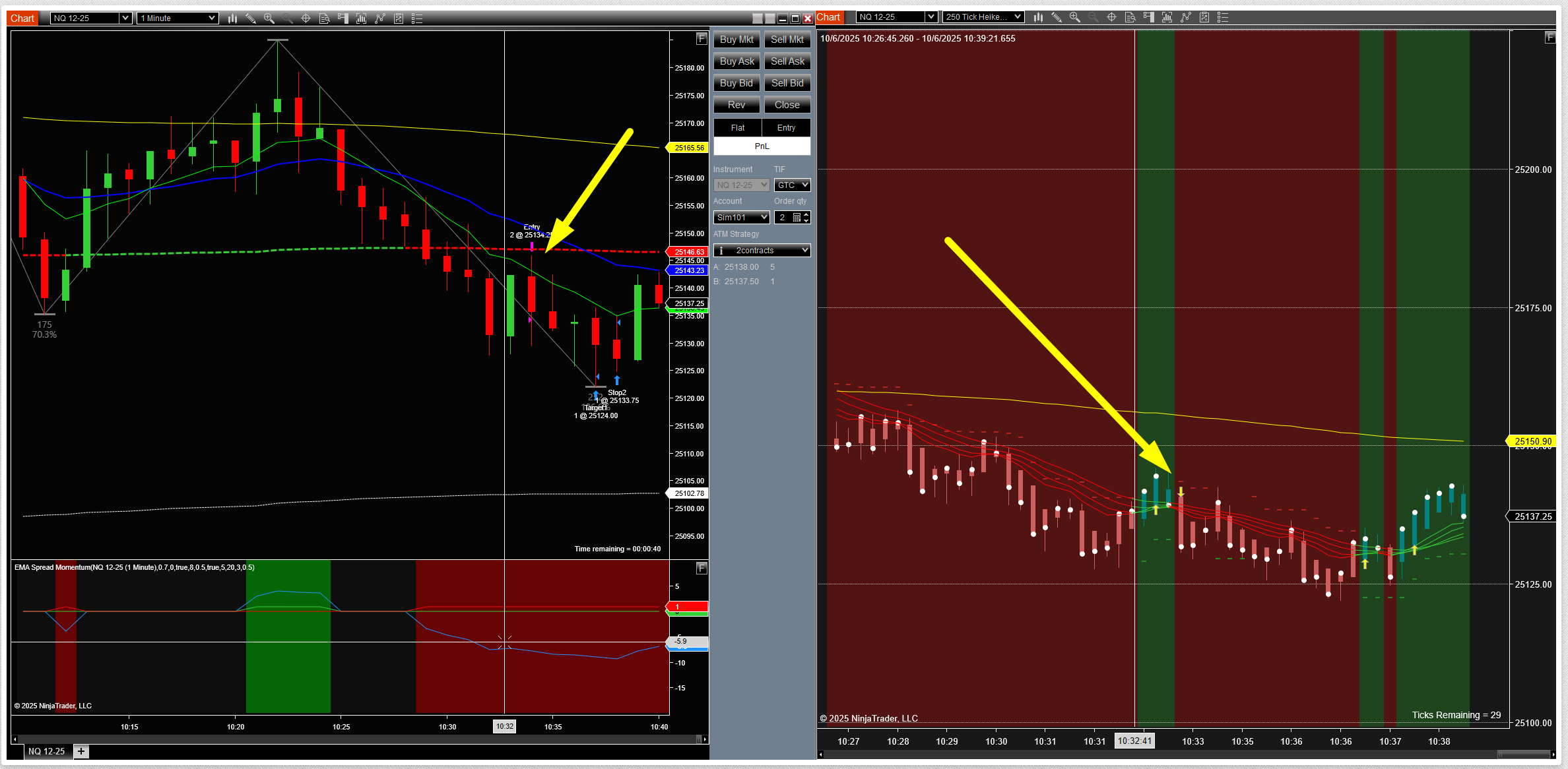Open the 1 Minute interval dropdown
Image resolution: width=1568 pixels, height=769 pixels.
tap(178, 18)
